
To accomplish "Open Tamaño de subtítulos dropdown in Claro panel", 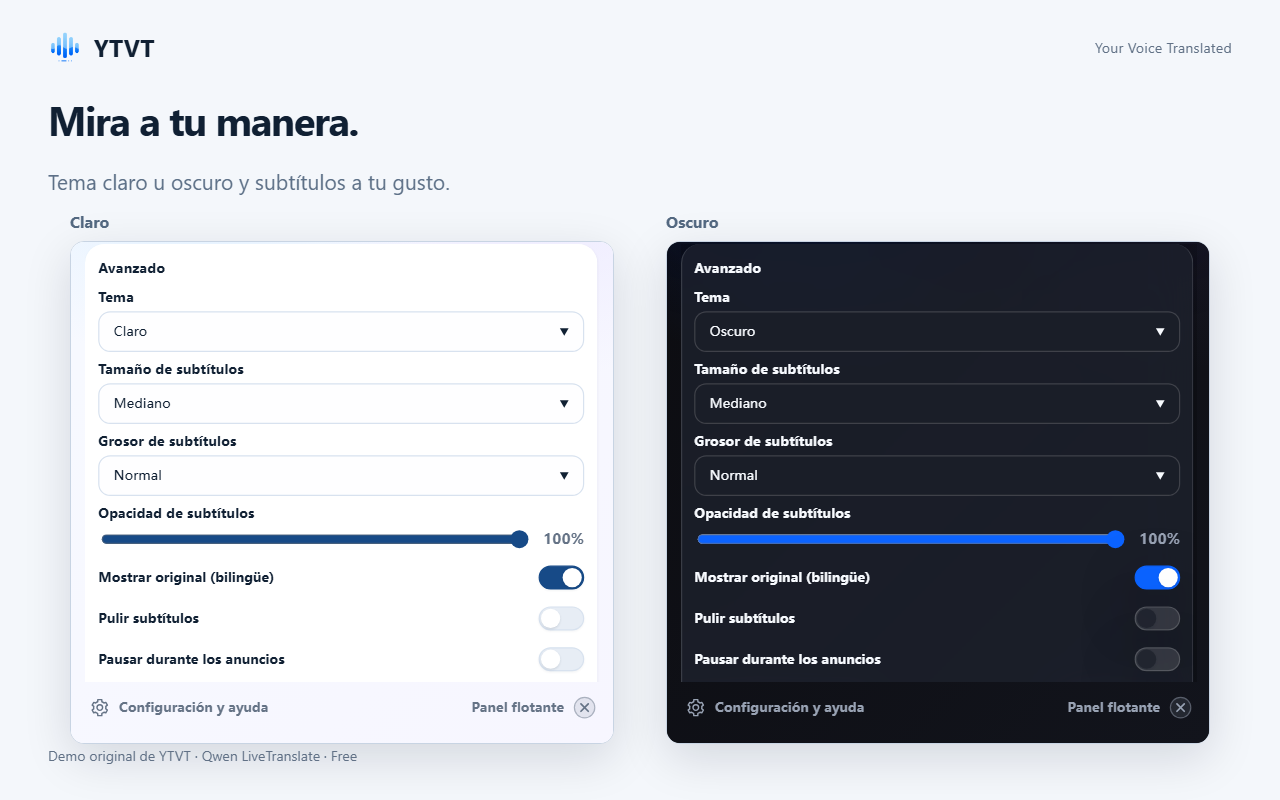I will [341, 403].
